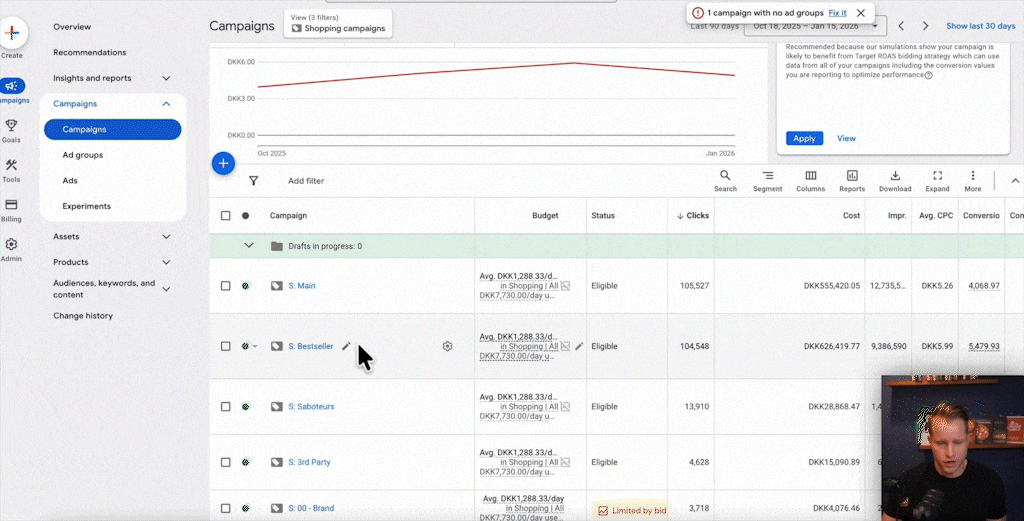Click the Fix it link in notification
This screenshot has height=521, width=1024.
tap(837, 13)
